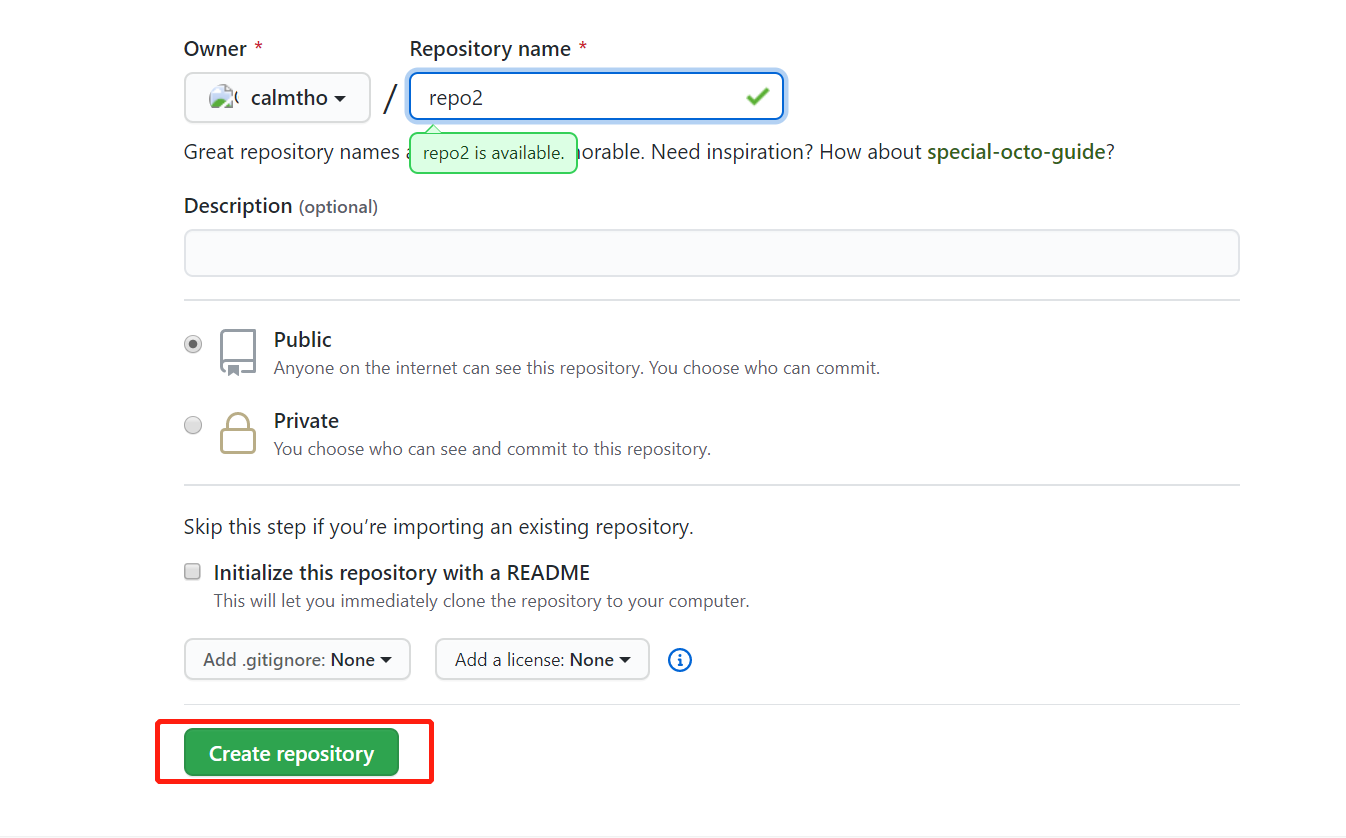
Task: Focus the Repository name input field
Action: (x=596, y=96)
